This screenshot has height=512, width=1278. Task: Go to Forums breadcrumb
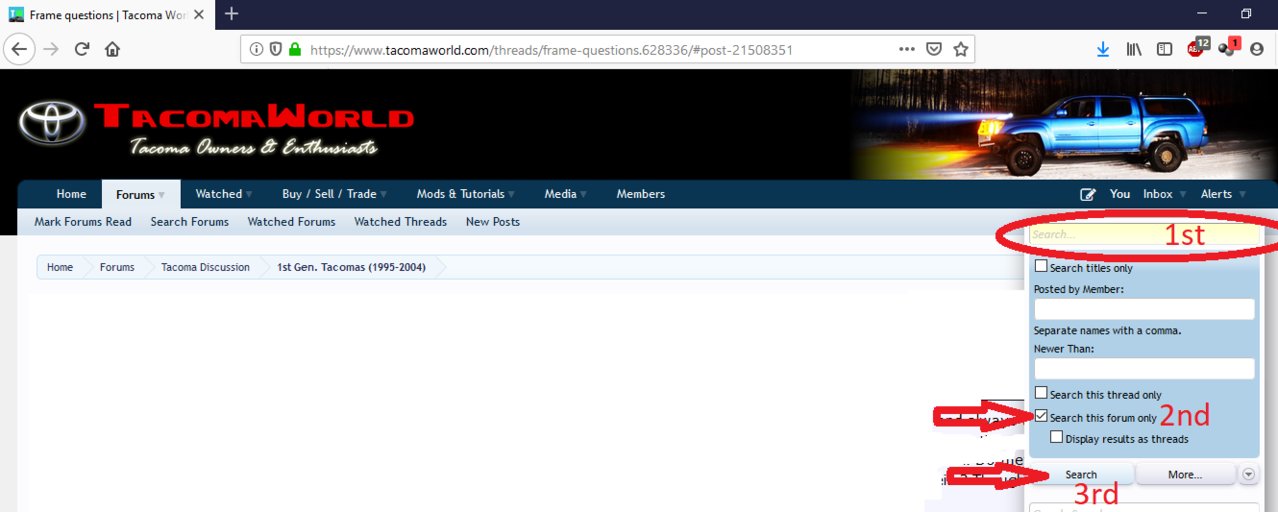[117, 267]
